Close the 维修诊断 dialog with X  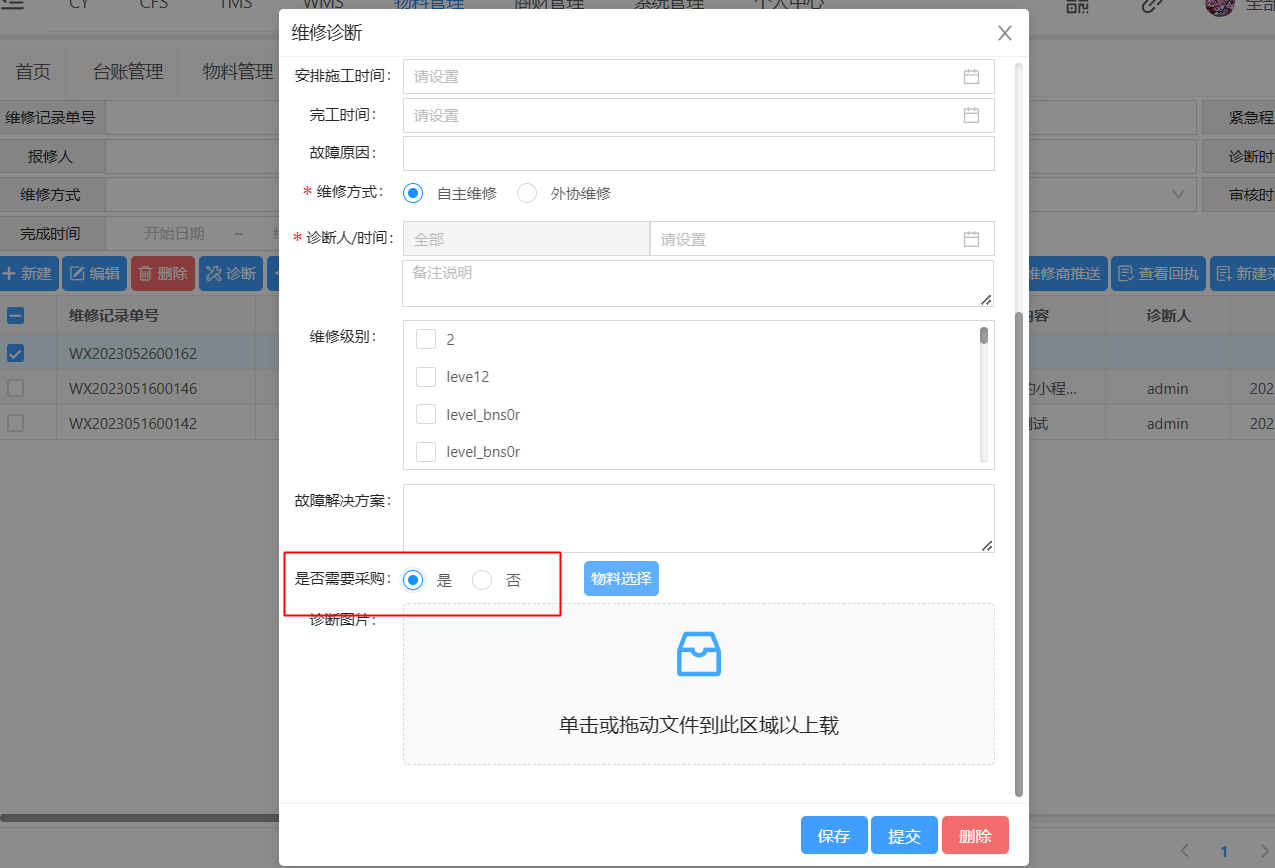pos(1005,33)
